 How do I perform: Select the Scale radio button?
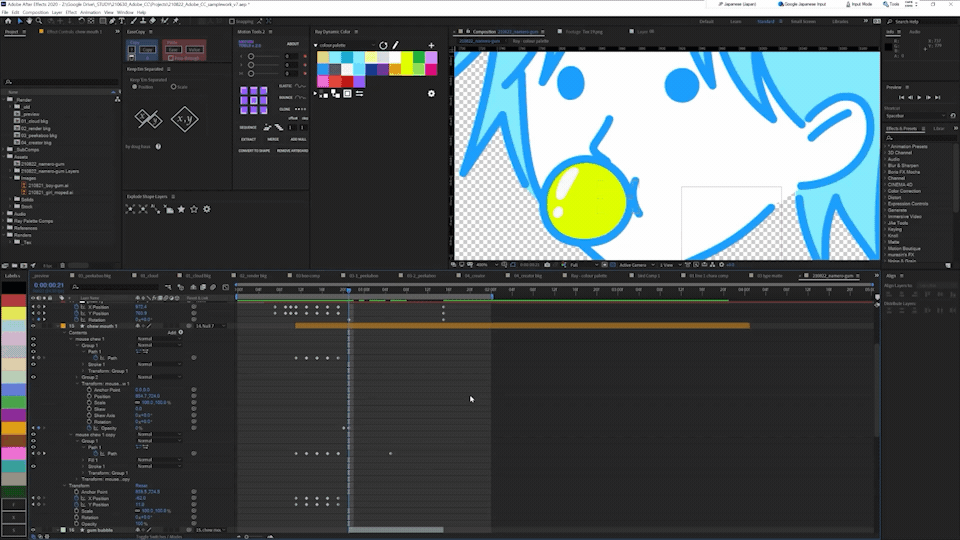[173, 87]
